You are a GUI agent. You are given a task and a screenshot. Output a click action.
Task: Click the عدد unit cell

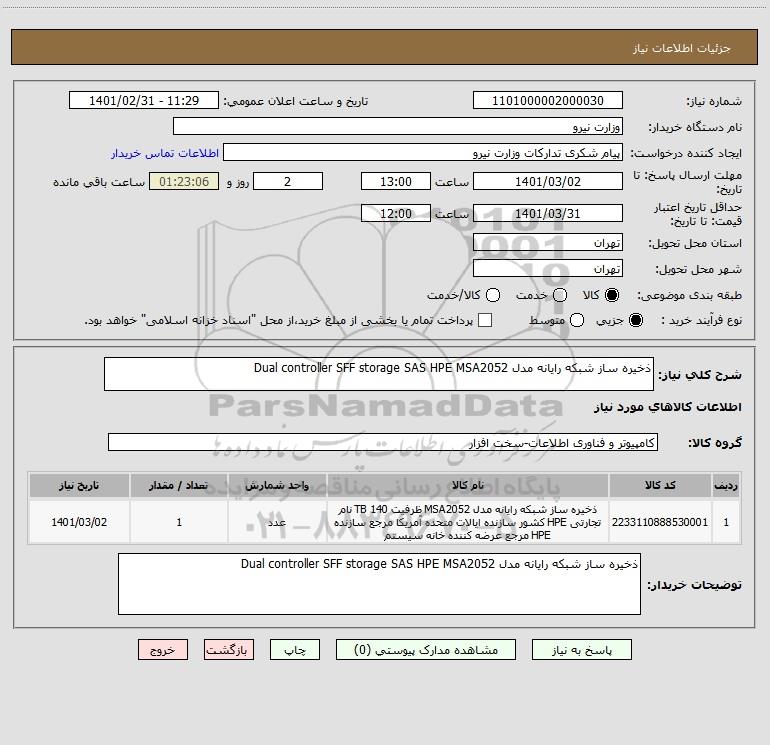tap(277, 522)
